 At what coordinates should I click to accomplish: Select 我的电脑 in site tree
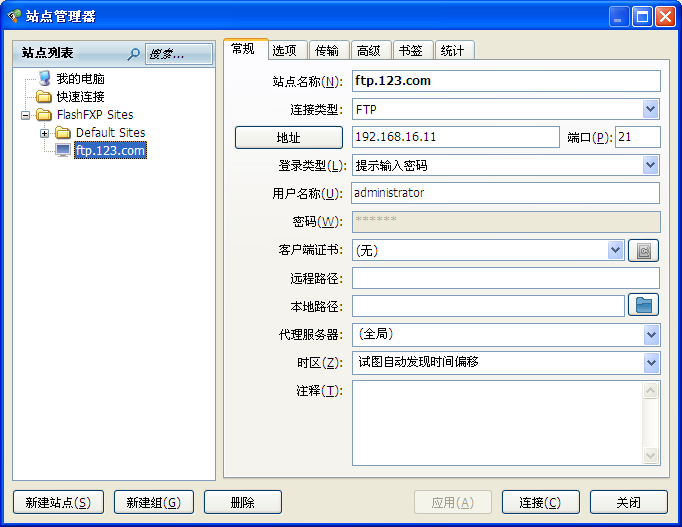point(80,79)
